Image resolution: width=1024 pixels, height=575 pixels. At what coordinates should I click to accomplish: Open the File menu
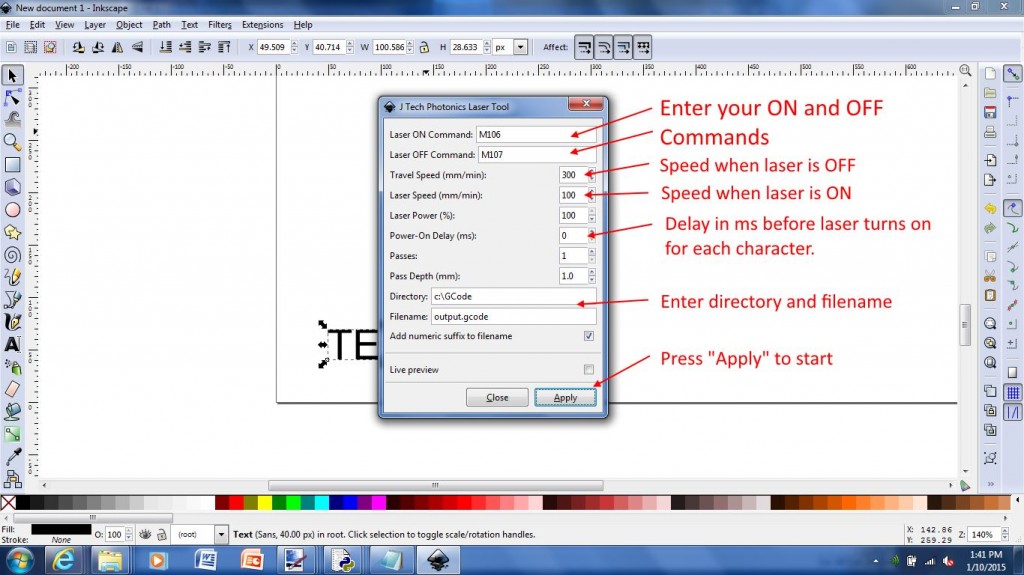(x=12, y=25)
